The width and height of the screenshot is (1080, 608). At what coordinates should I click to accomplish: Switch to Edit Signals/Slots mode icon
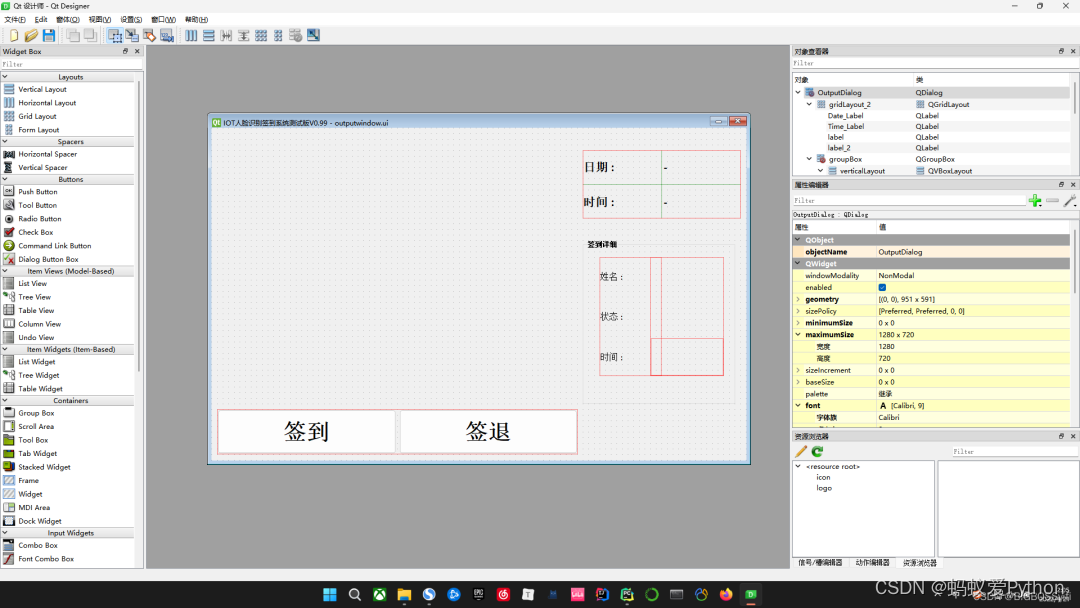pos(132,35)
